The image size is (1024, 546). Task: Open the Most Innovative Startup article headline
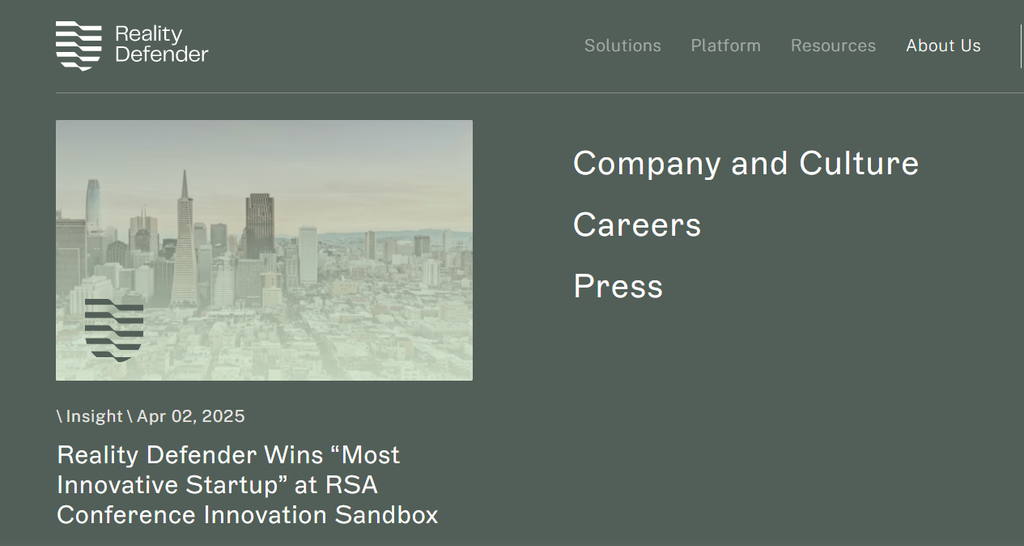[248, 485]
